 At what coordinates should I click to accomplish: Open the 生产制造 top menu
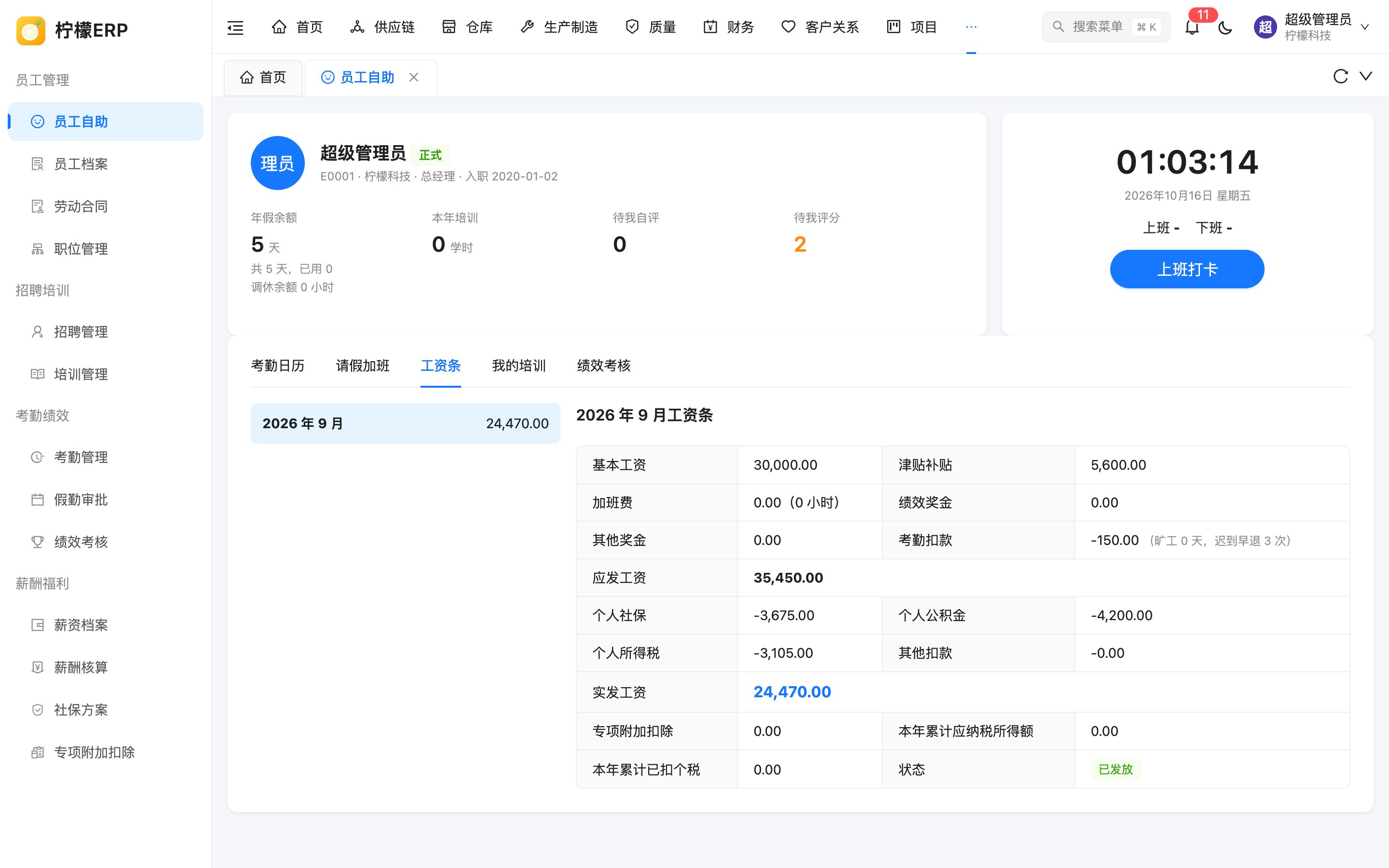pos(559,27)
